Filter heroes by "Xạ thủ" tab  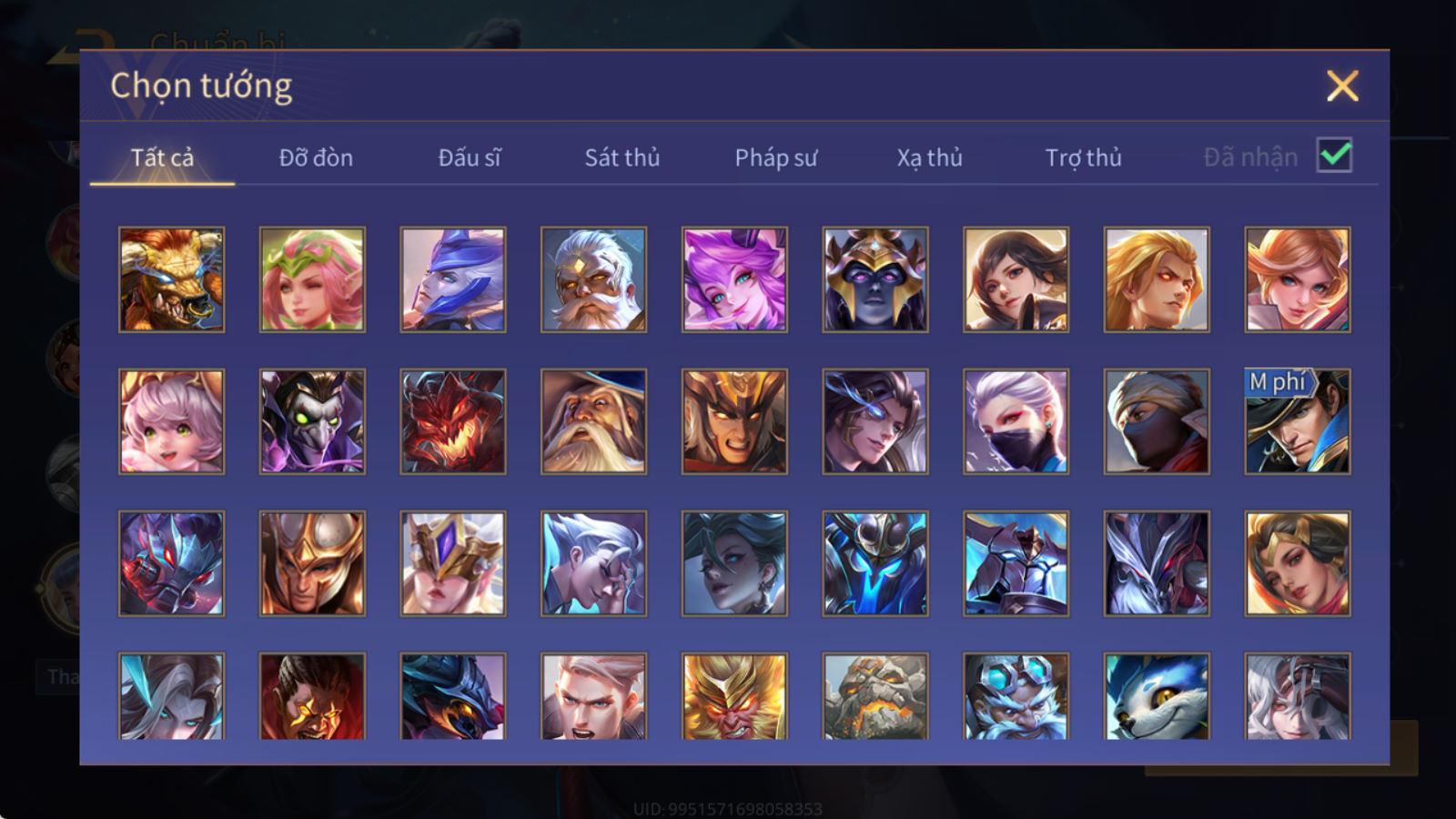(x=929, y=158)
